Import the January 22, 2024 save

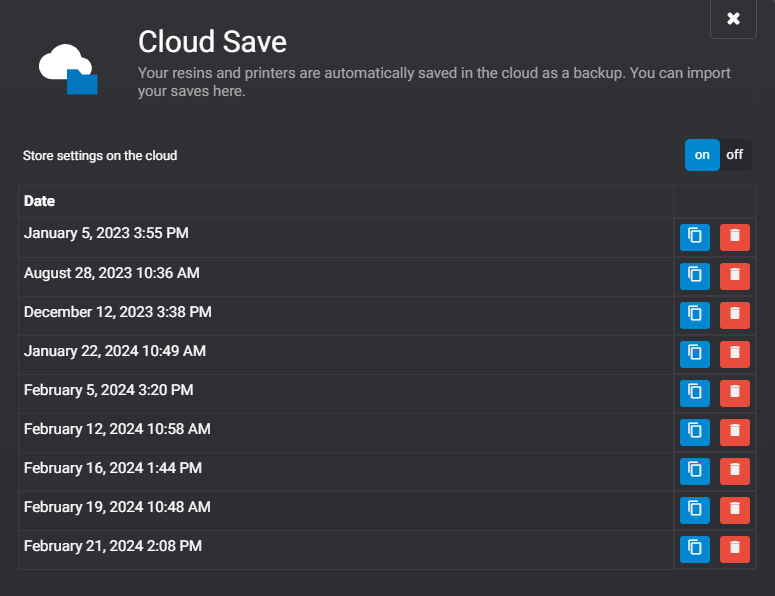(694, 354)
